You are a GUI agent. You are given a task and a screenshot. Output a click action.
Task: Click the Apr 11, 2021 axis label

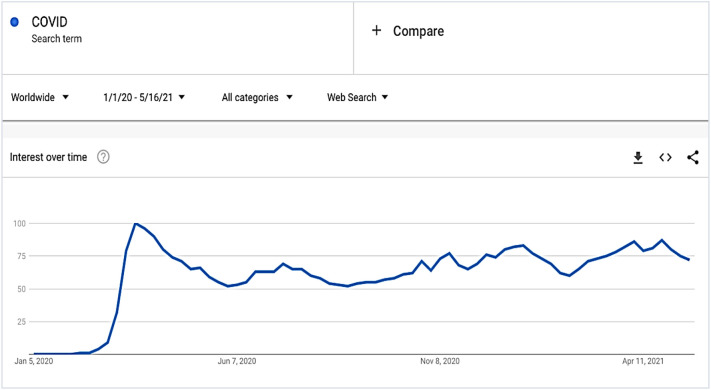point(643,361)
